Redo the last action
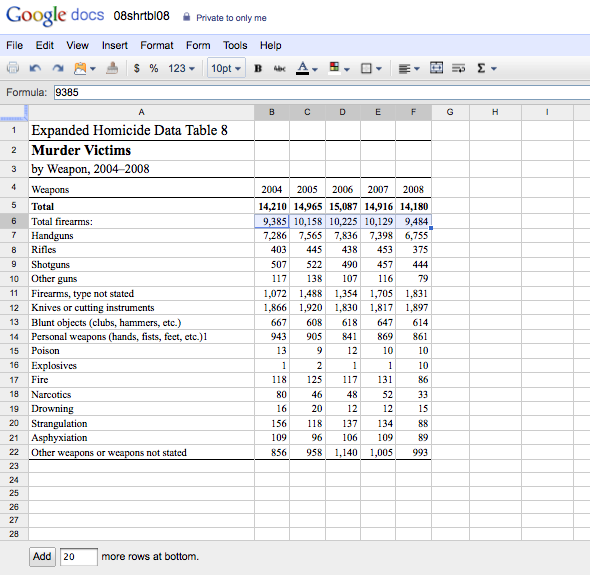Image resolution: width=590 pixels, height=575 pixels. [x=58, y=68]
